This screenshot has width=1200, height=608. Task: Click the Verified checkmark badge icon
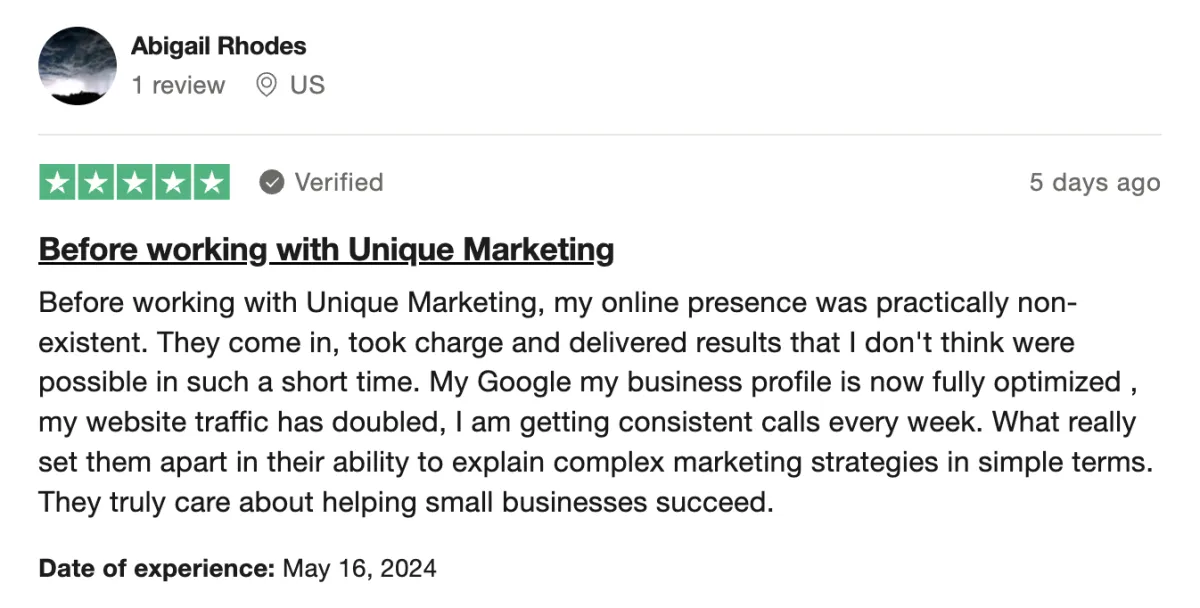click(271, 182)
